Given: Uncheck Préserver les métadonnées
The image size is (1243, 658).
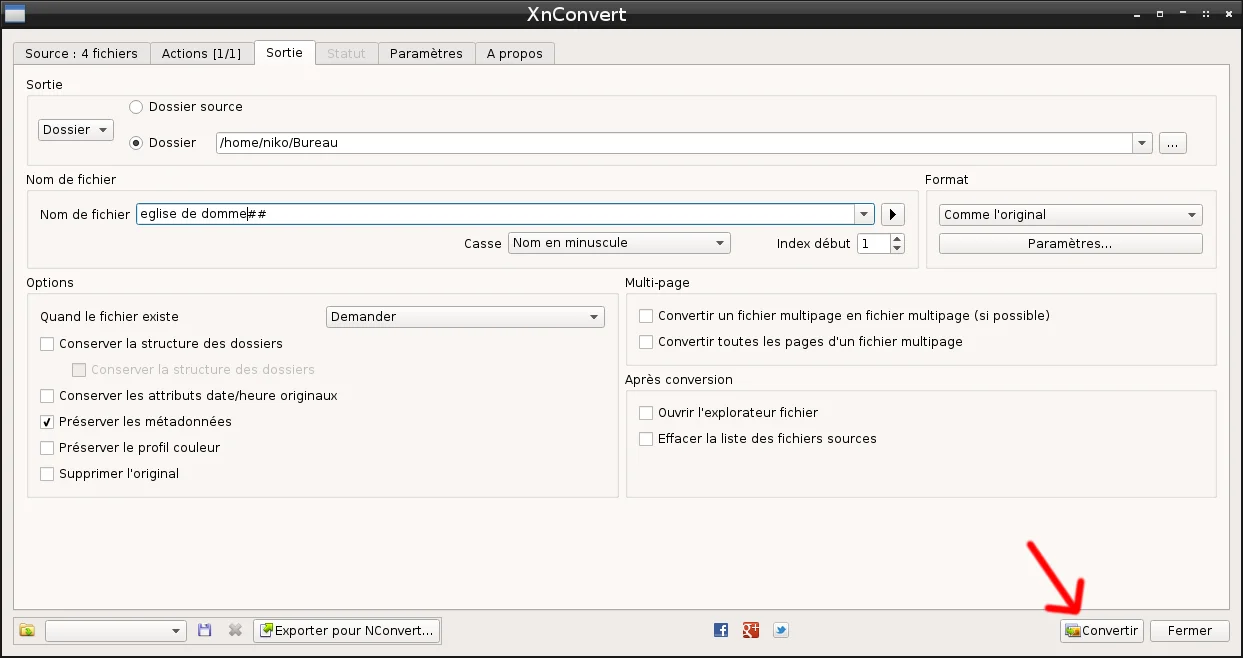Looking at the screenshot, I should [x=47, y=422].
